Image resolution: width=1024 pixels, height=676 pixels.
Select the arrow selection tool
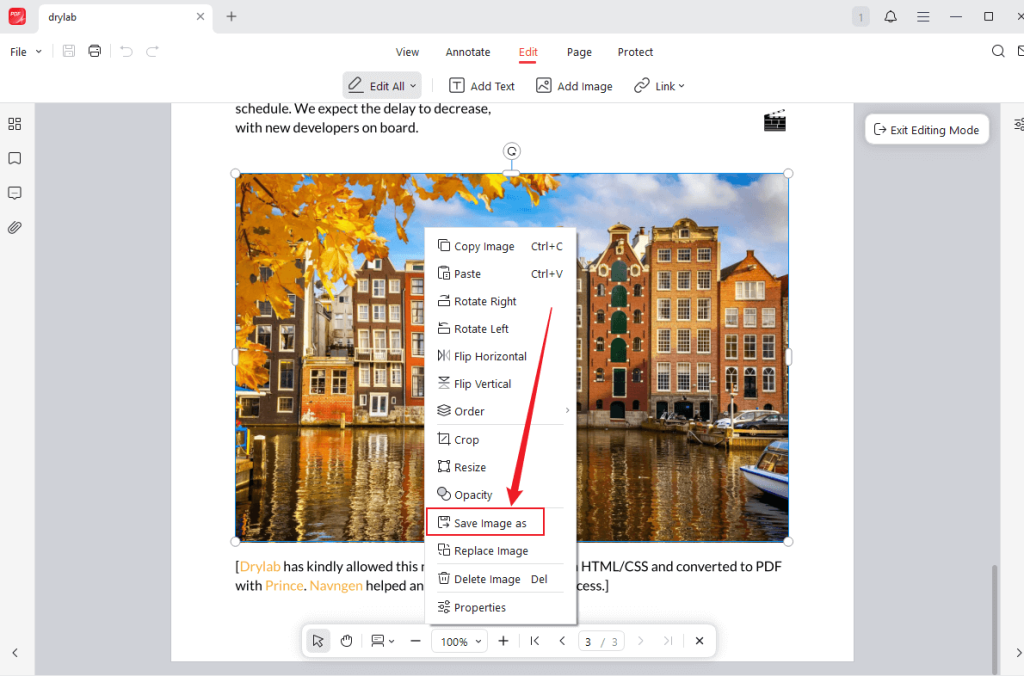(317, 640)
